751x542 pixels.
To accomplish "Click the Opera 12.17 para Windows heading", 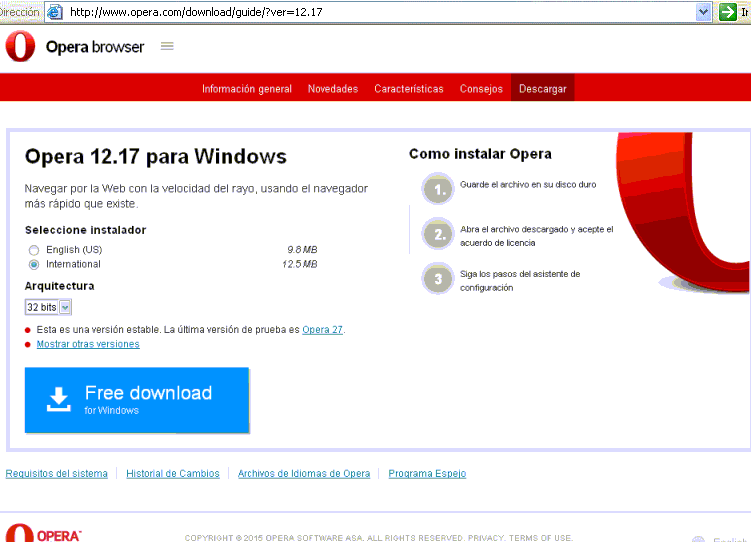I will [x=156, y=157].
